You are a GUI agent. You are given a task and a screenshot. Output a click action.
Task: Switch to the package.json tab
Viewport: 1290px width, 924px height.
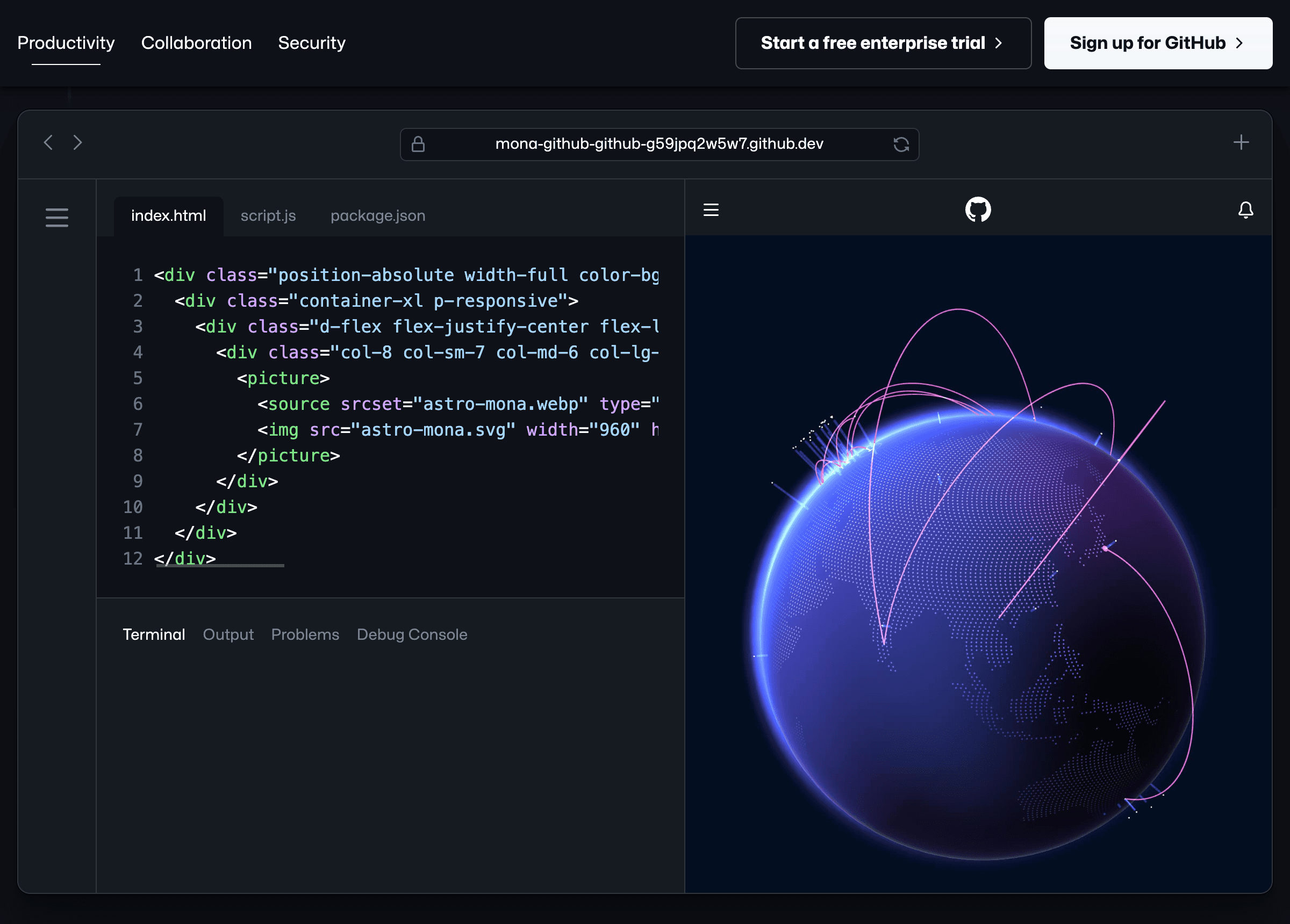[x=378, y=216]
